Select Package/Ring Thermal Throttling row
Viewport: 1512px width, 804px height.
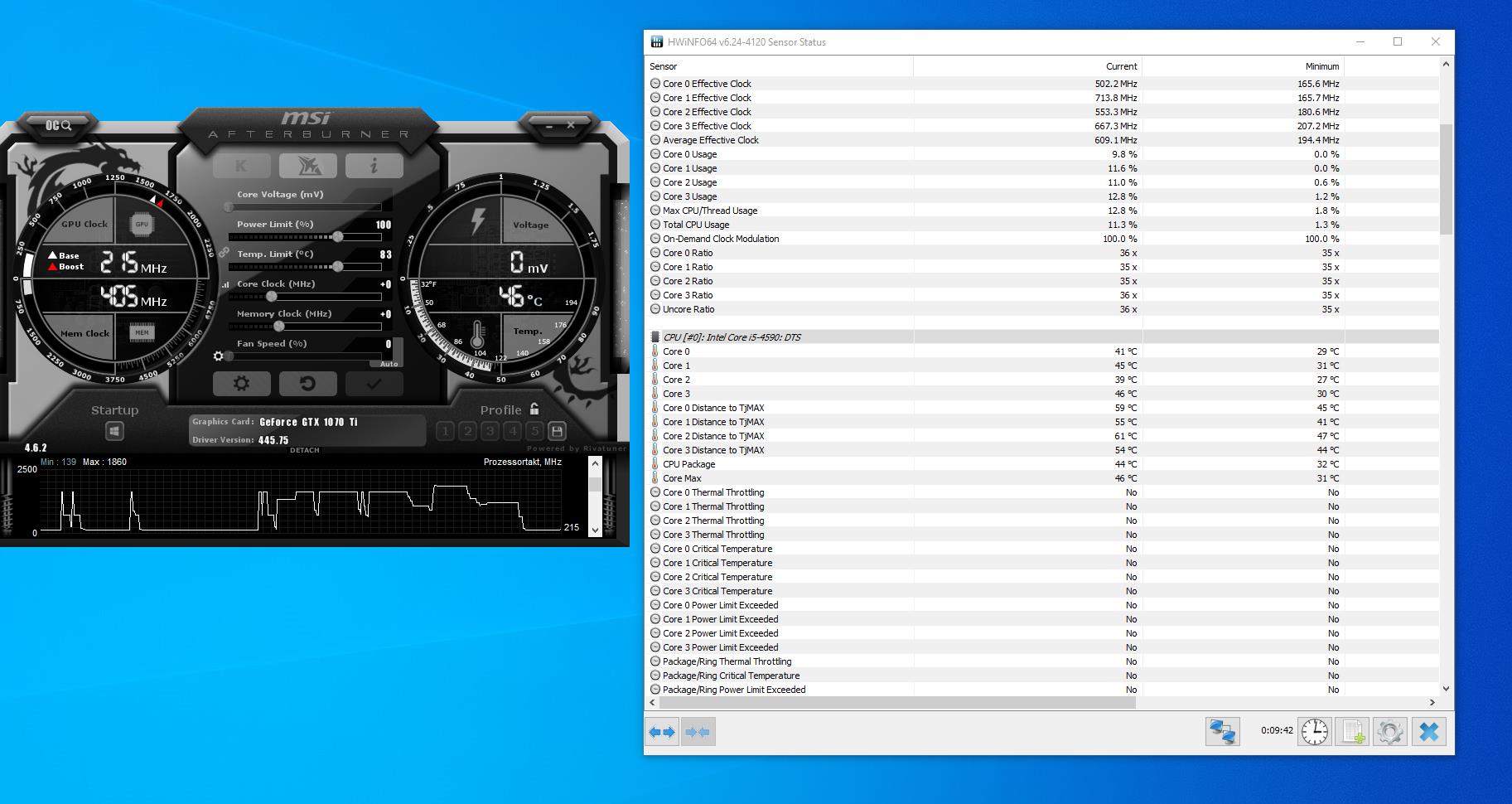point(1042,661)
